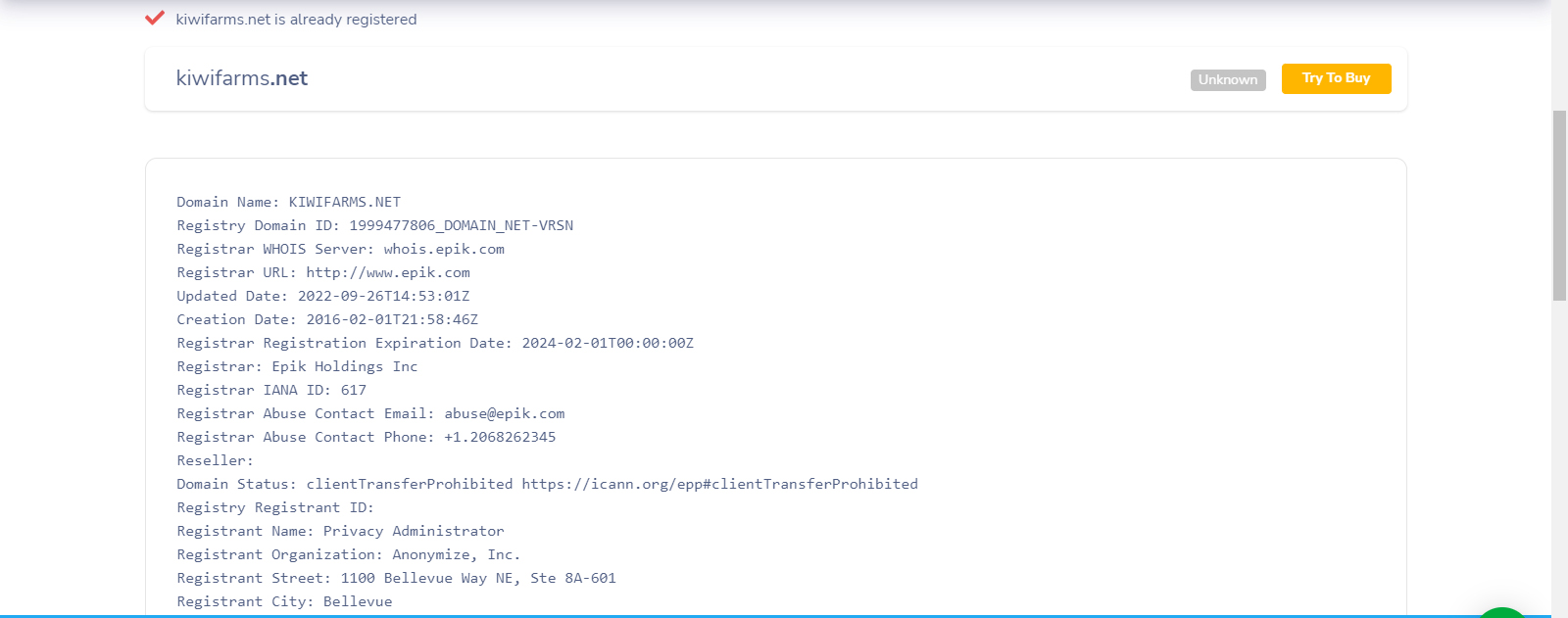
Task: Click the green chat bubble icon
Action: [1501, 613]
